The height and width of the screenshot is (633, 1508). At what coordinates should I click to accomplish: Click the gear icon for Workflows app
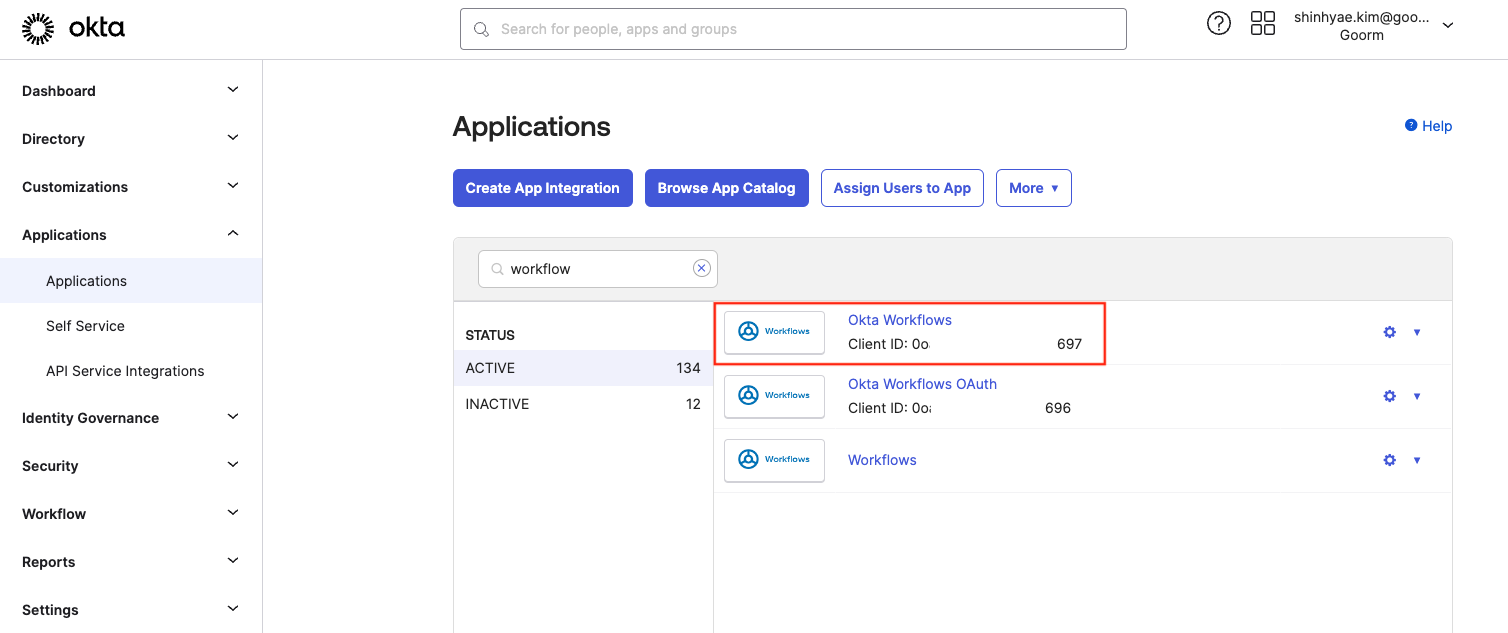point(1389,460)
